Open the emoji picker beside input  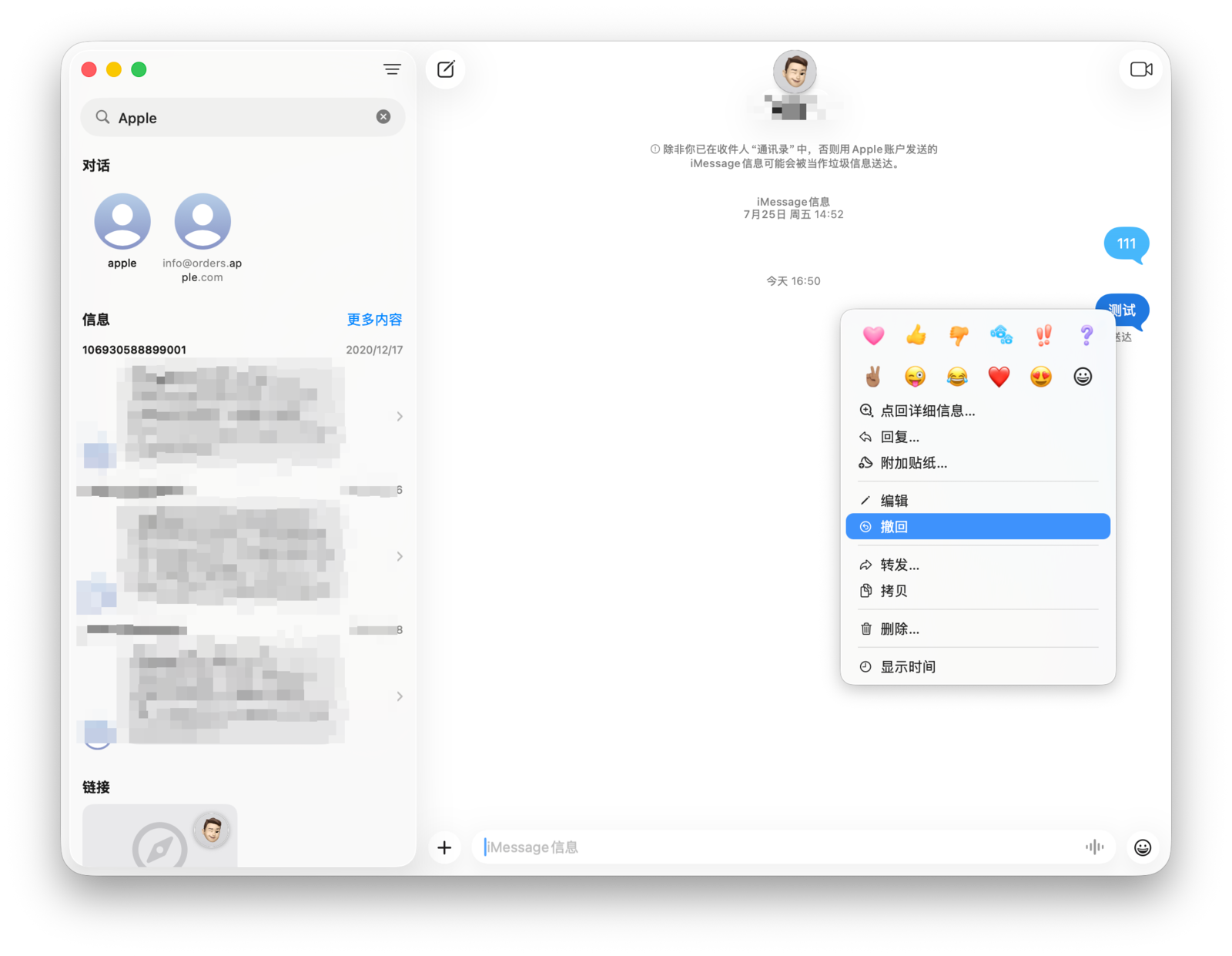pos(1143,847)
